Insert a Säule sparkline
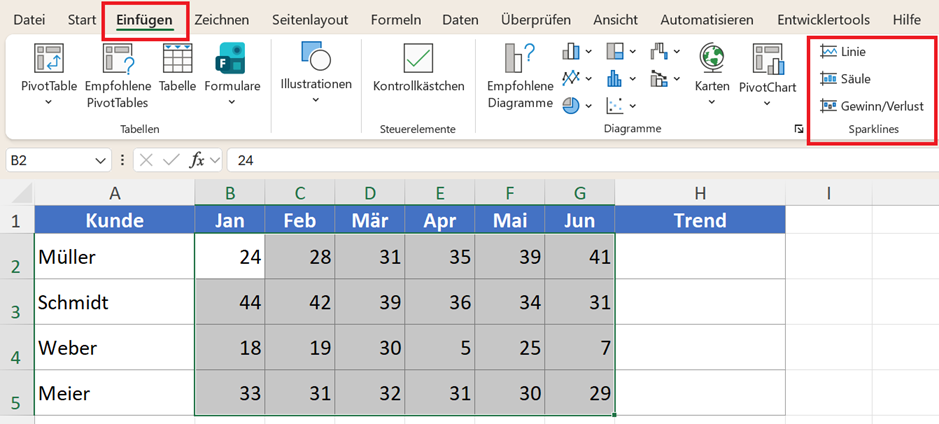The image size is (939, 424). click(845, 78)
